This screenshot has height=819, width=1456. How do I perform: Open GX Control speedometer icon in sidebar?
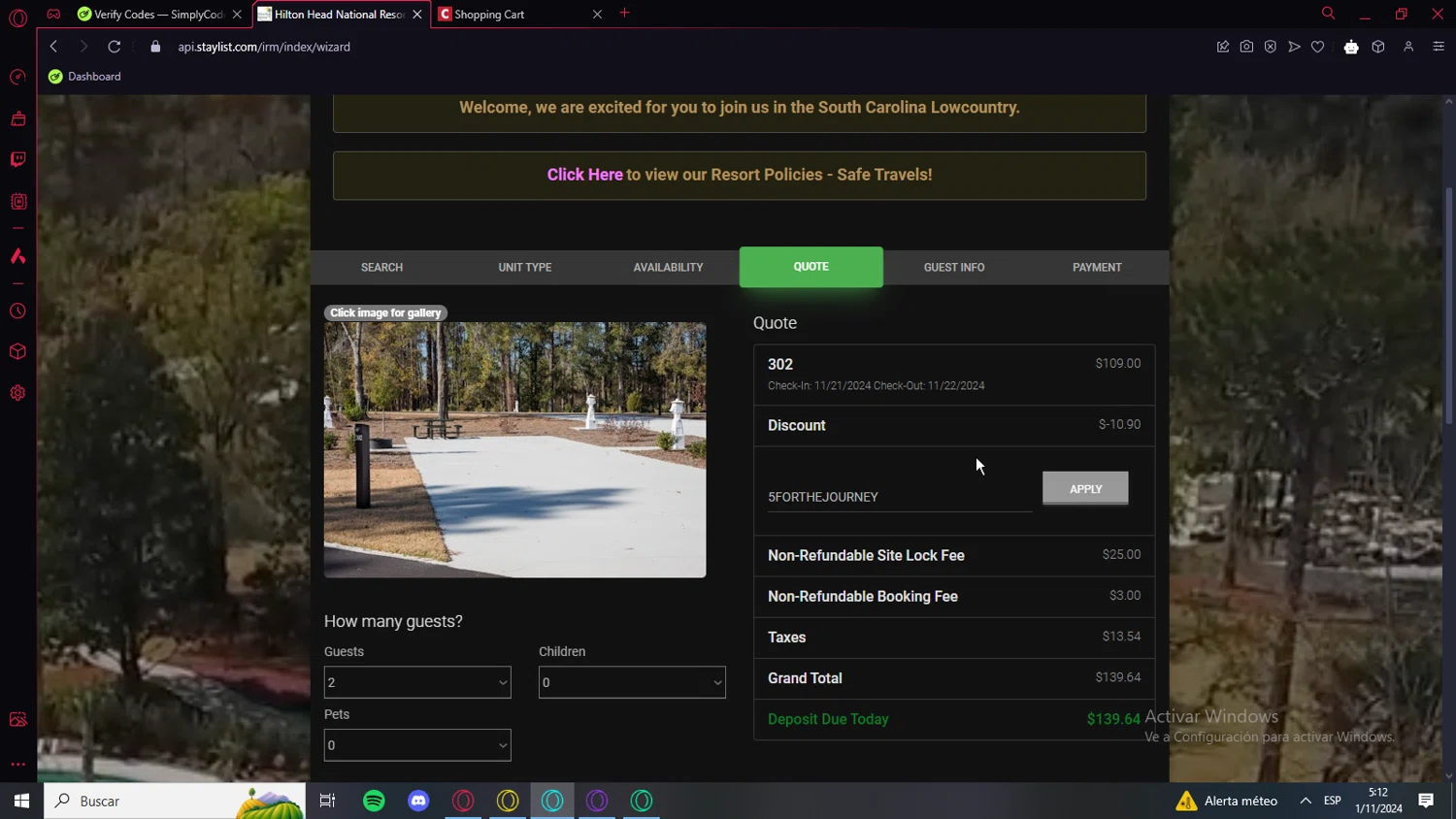pos(17,78)
